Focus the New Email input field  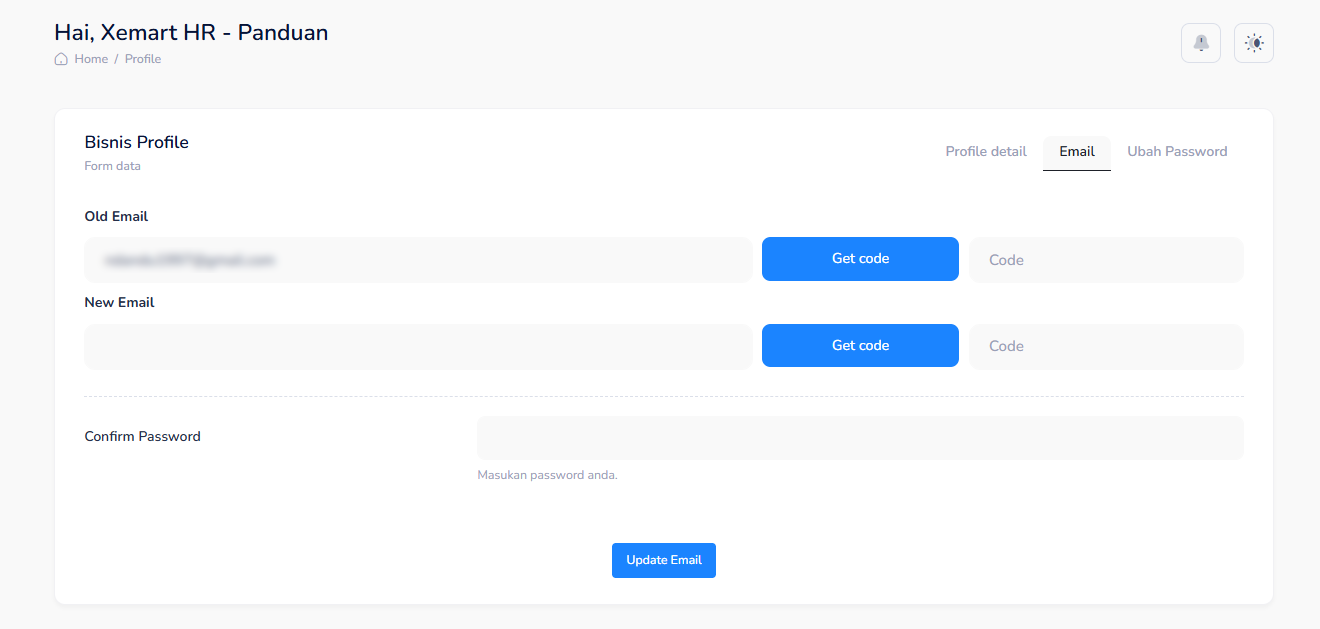[x=418, y=345]
